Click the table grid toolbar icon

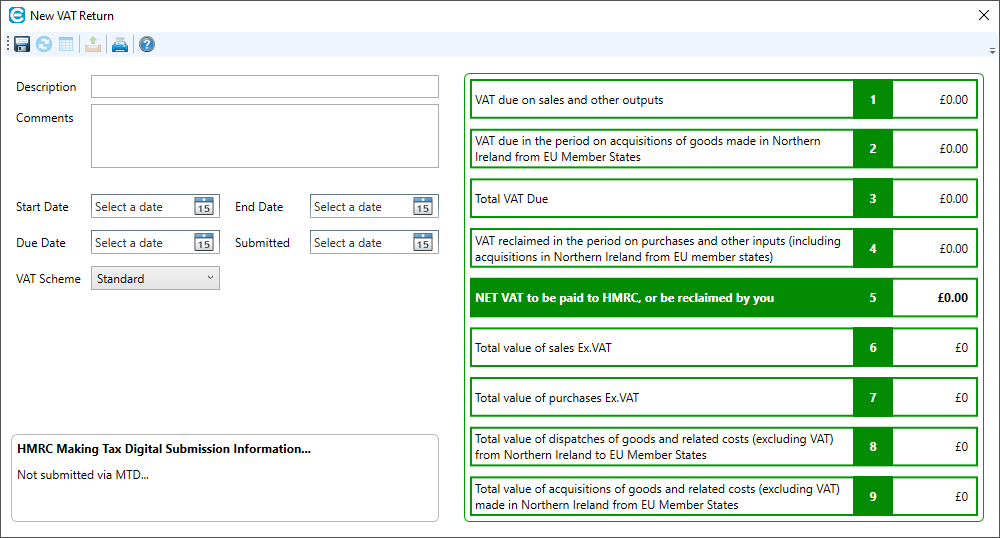pos(66,44)
